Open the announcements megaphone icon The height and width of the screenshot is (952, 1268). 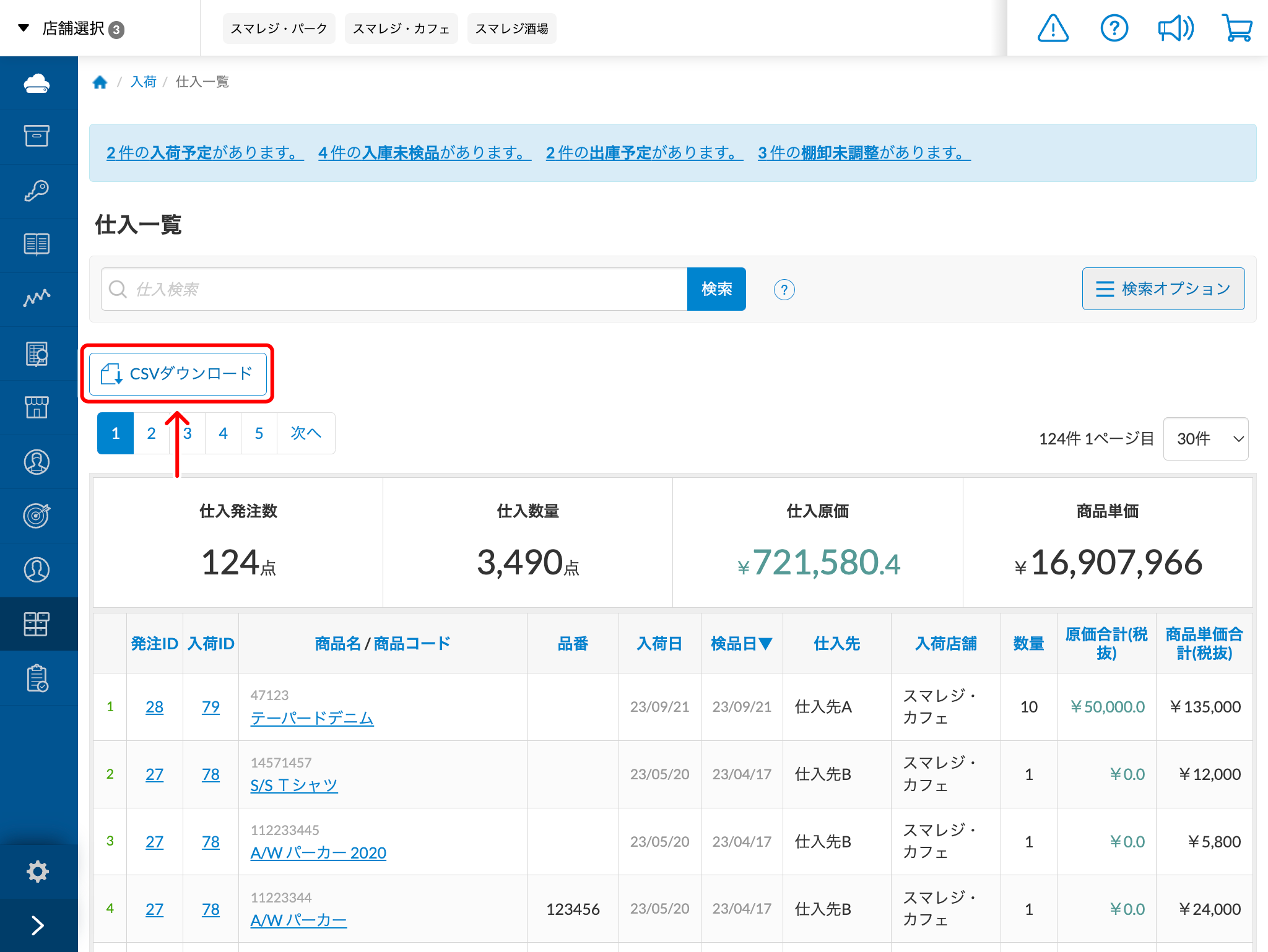(x=1175, y=28)
